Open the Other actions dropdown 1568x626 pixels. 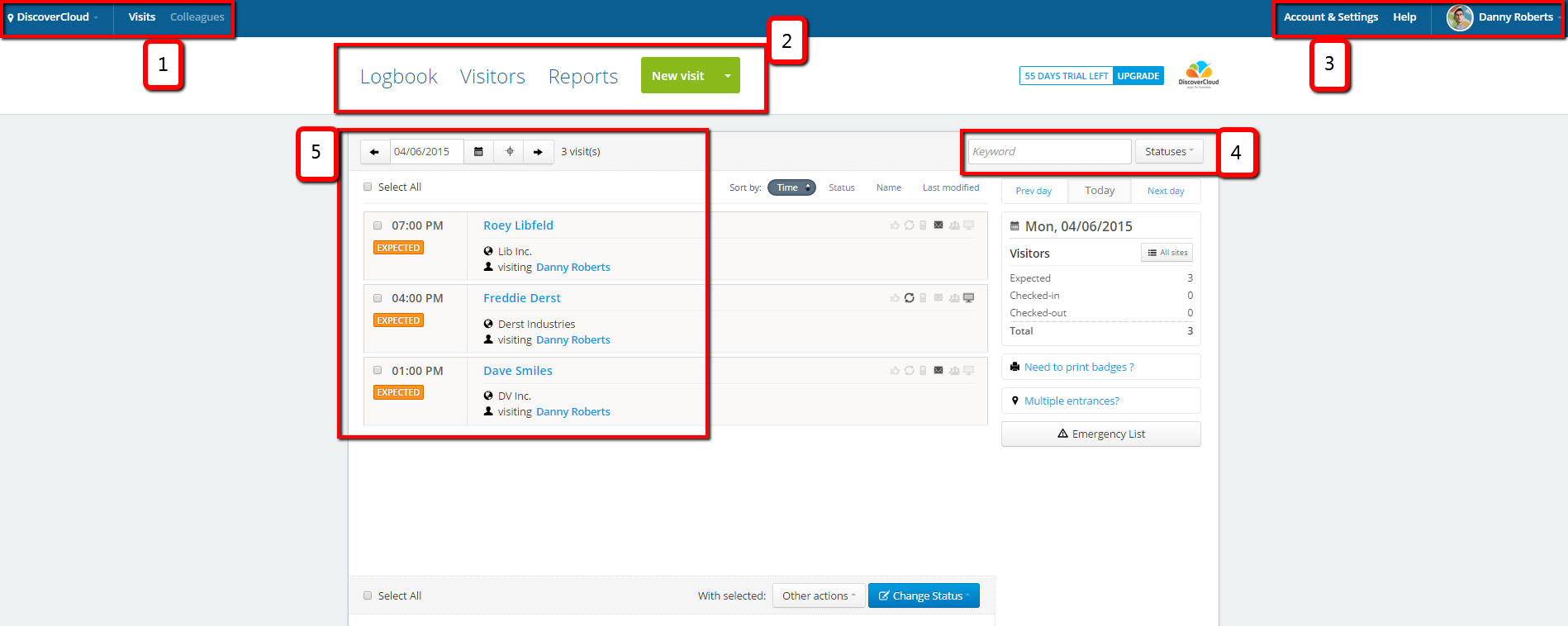pos(819,595)
